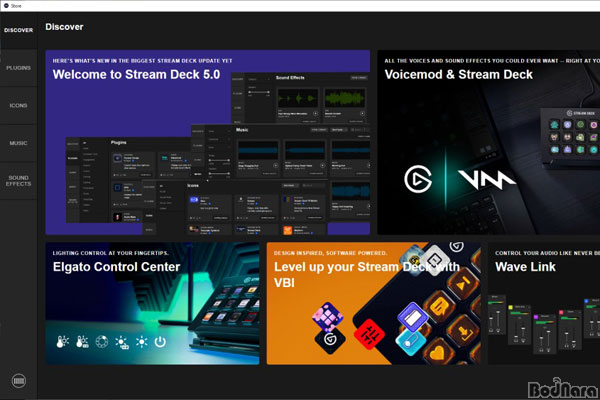
Task: Click the pink grid app icon in VBI card
Action: click(328, 316)
